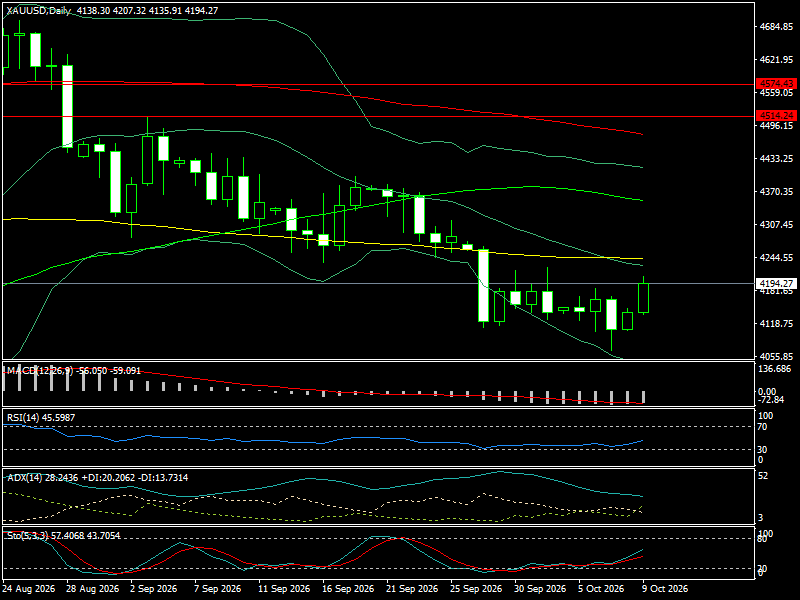Screen dimensions: 800x600
Task: Select the yellow moving average line
Action: [323, 239]
